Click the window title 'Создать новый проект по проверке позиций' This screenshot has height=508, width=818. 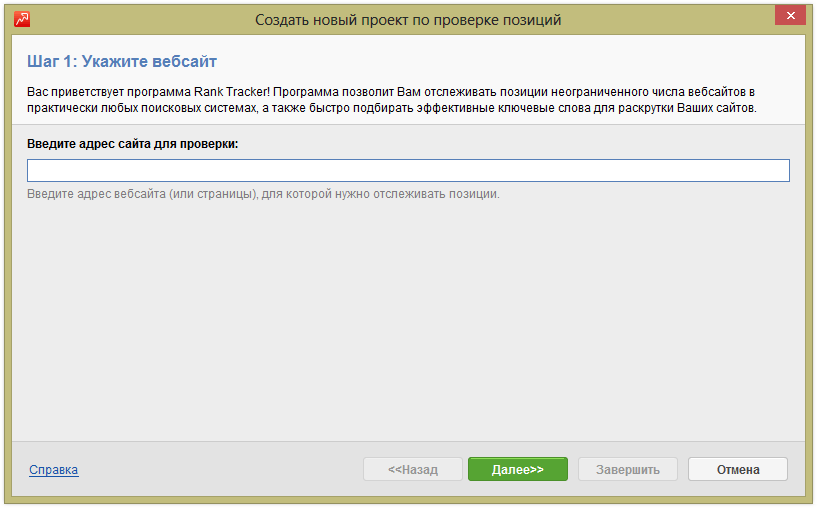(x=408, y=20)
